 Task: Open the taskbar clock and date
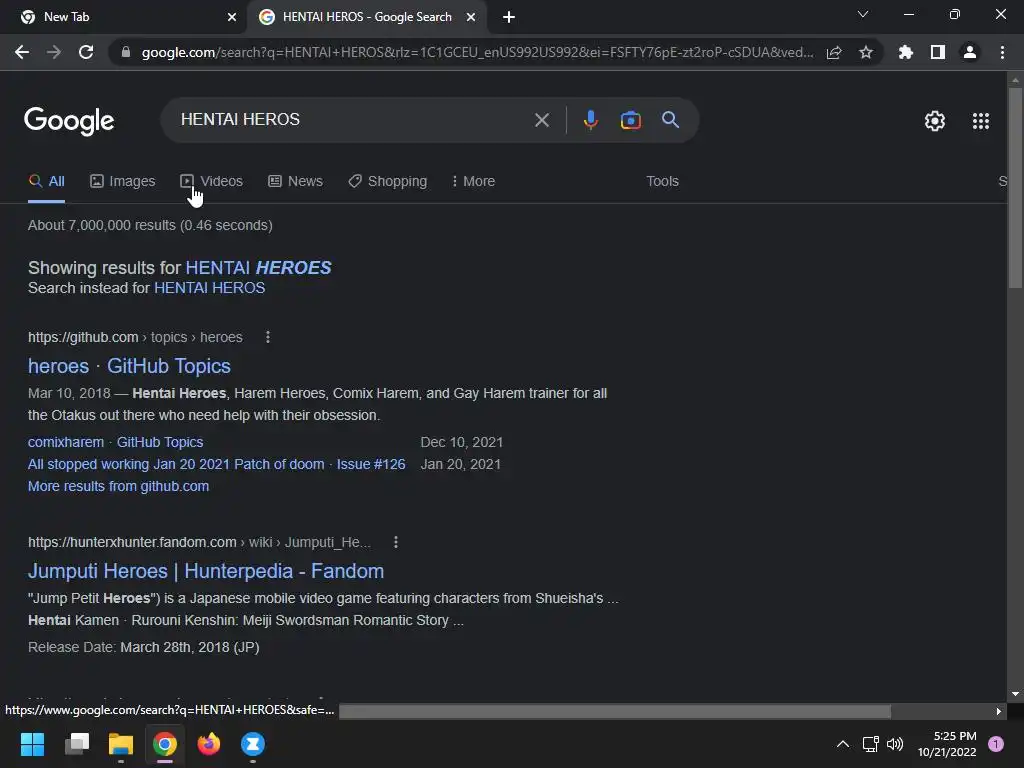946,744
